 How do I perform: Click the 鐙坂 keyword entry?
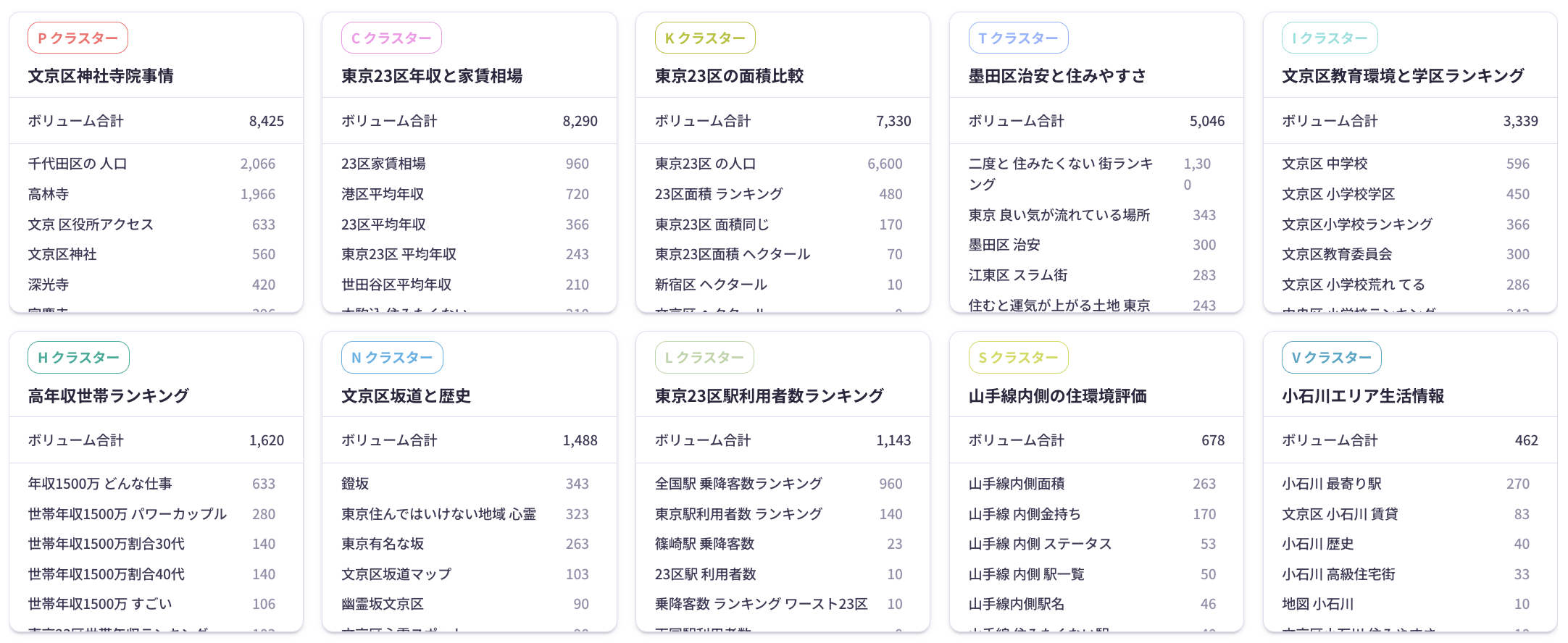(x=355, y=484)
